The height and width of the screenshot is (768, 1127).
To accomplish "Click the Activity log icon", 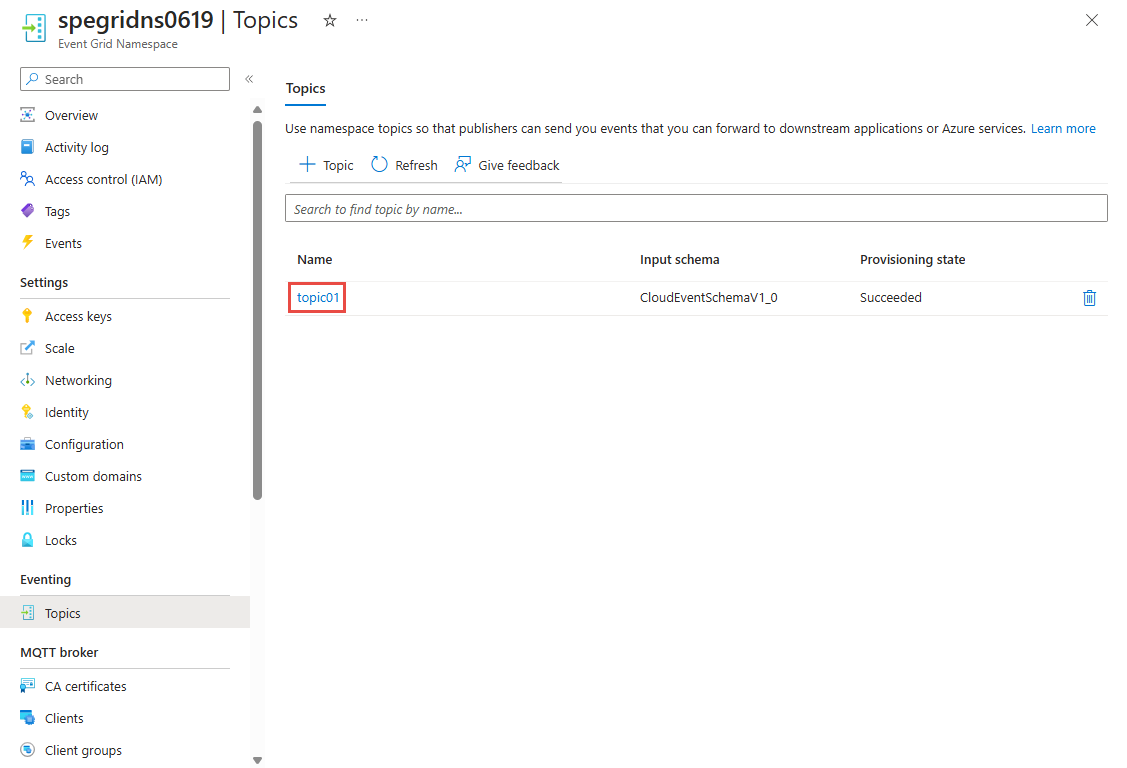I will point(27,147).
